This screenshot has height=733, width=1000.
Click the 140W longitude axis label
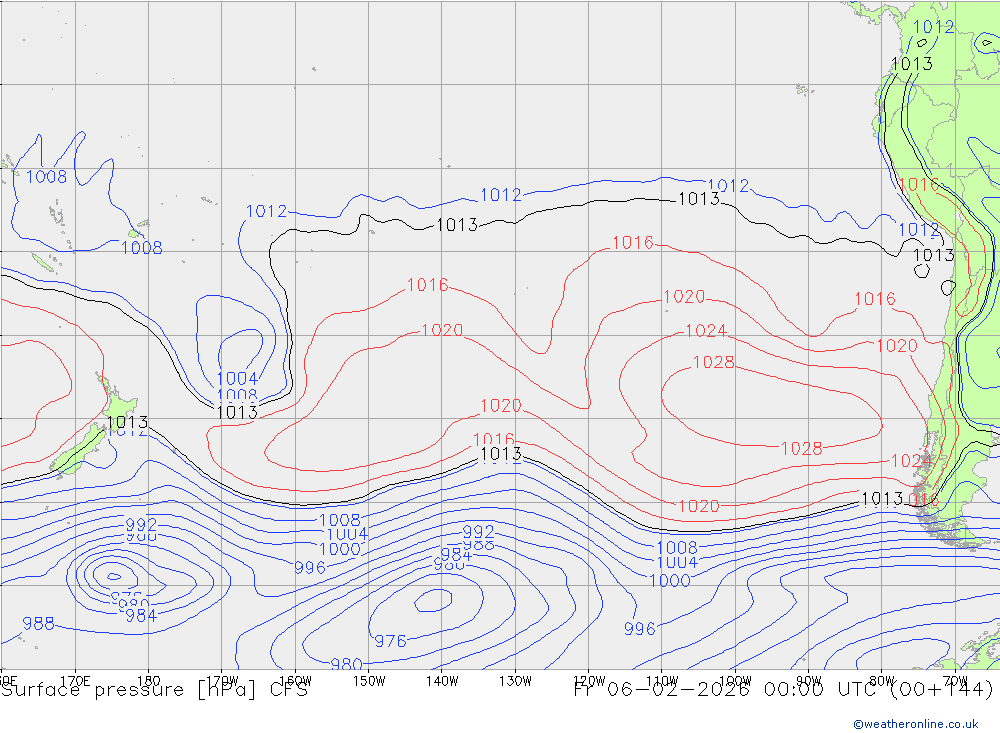tap(441, 681)
